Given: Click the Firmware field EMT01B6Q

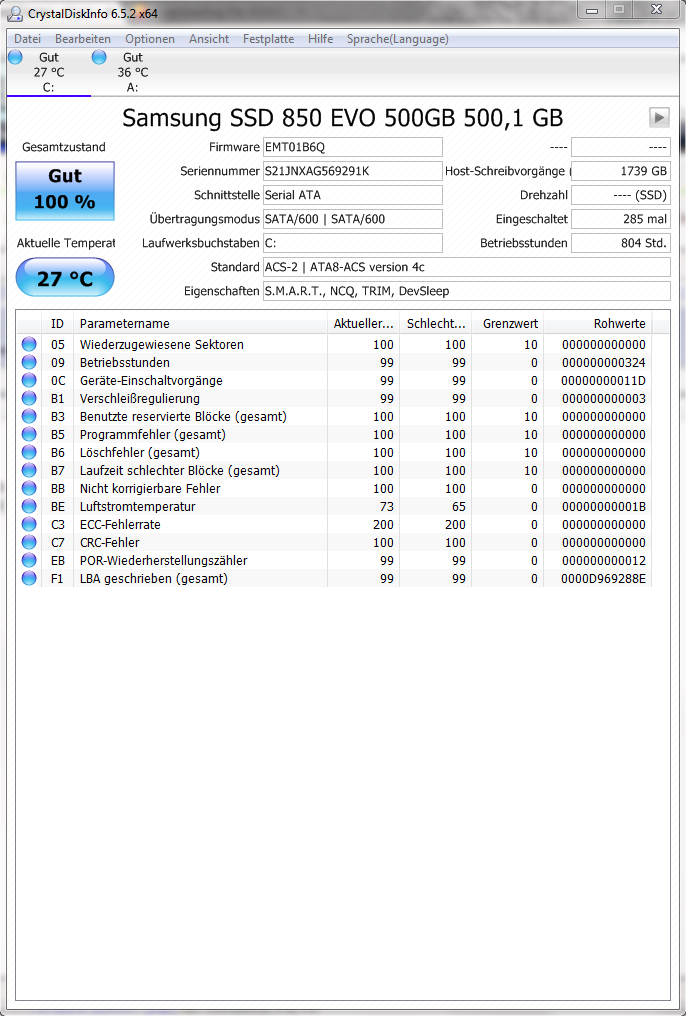Looking at the screenshot, I should point(352,147).
